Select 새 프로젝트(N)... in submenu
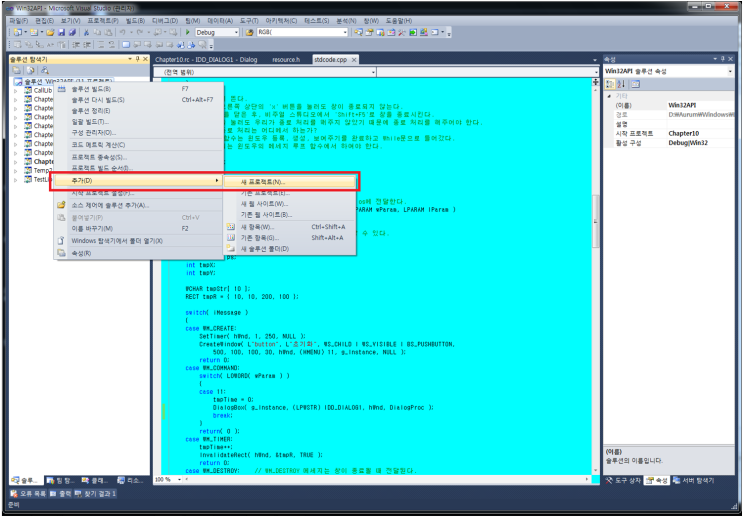Viewport: 743px width, 517px height. coord(289,181)
